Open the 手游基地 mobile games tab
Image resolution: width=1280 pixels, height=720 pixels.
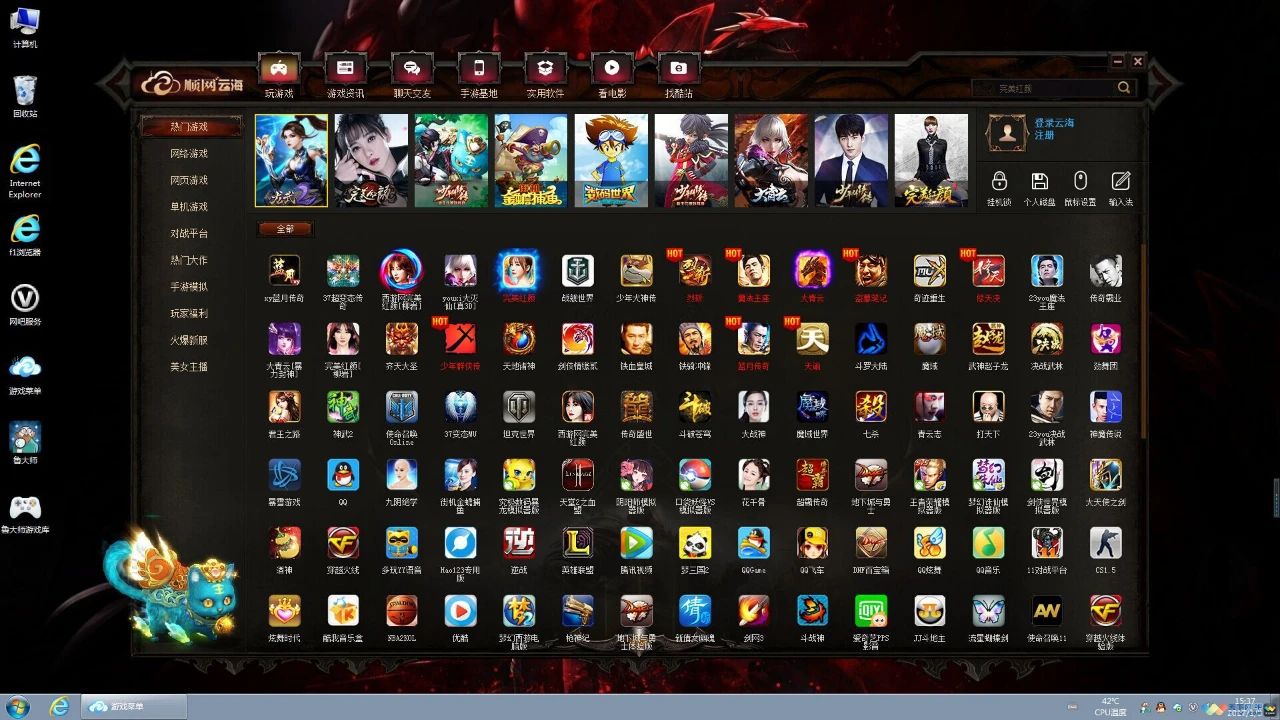click(479, 76)
